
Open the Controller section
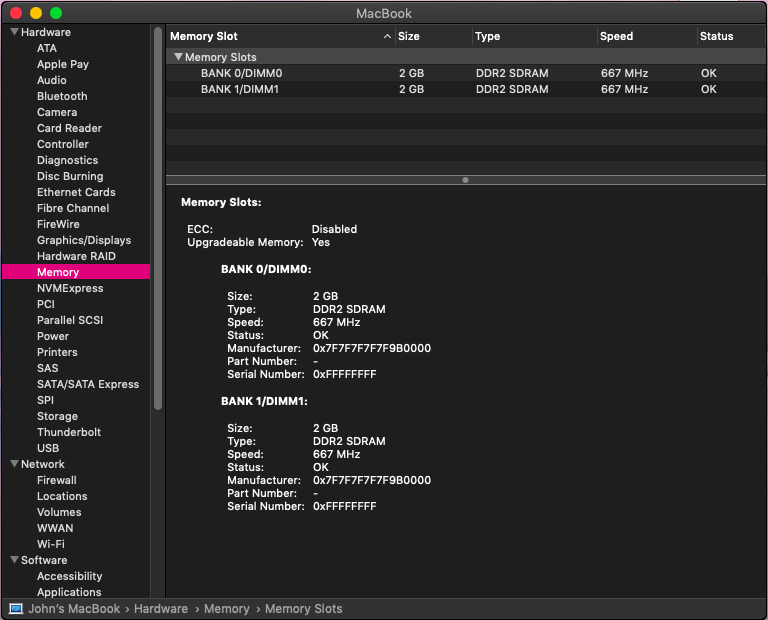coord(63,144)
